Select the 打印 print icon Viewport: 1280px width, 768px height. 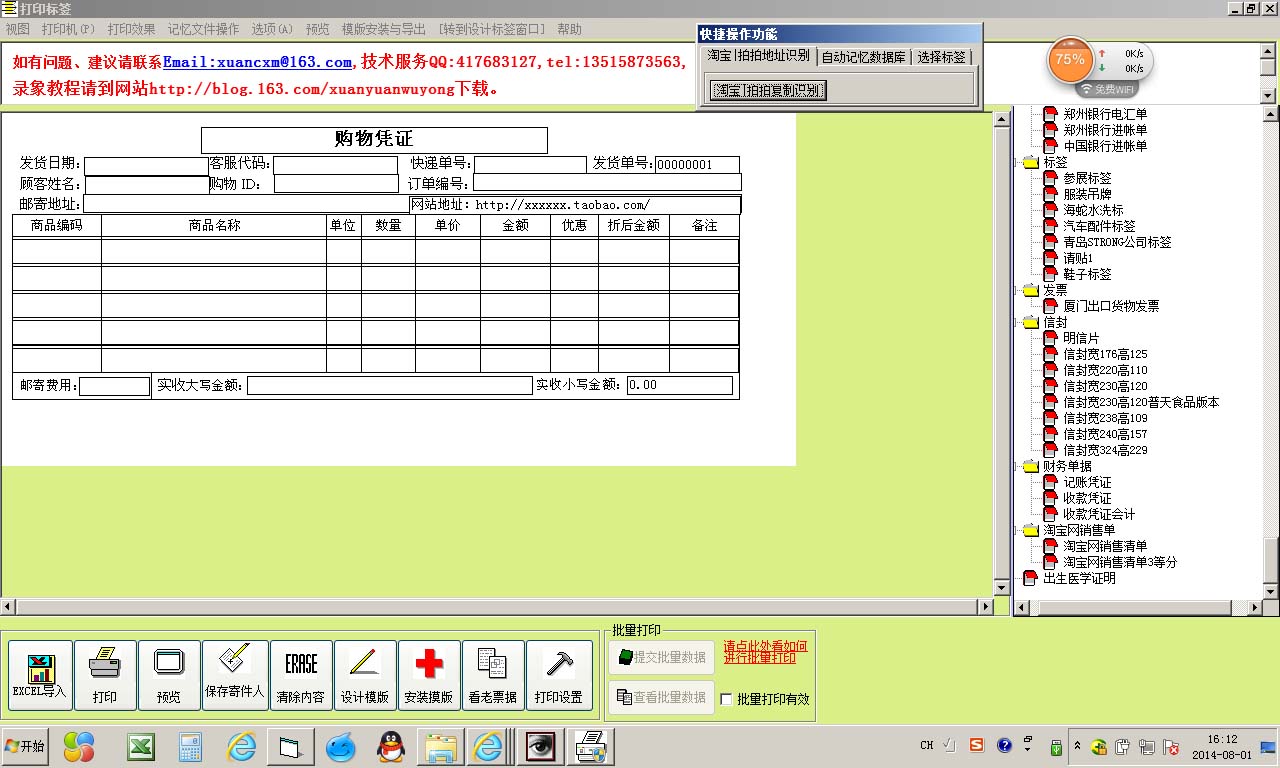coord(105,674)
